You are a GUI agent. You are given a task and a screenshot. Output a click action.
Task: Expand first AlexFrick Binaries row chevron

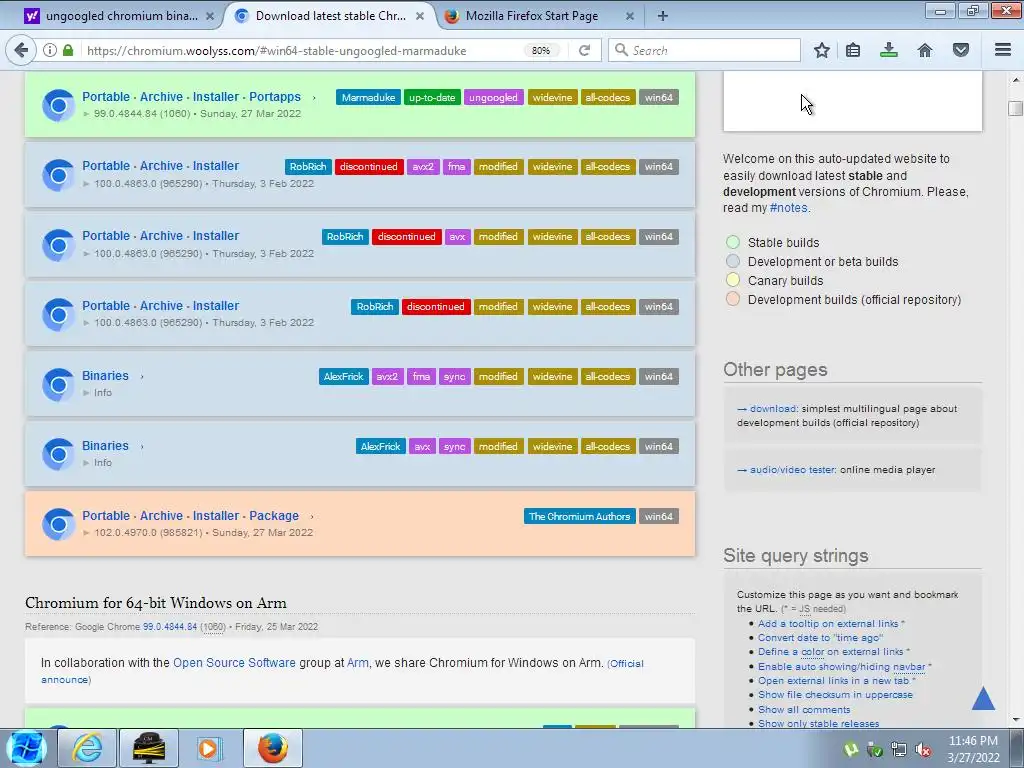pyautogui.click(x=142, y=377)
